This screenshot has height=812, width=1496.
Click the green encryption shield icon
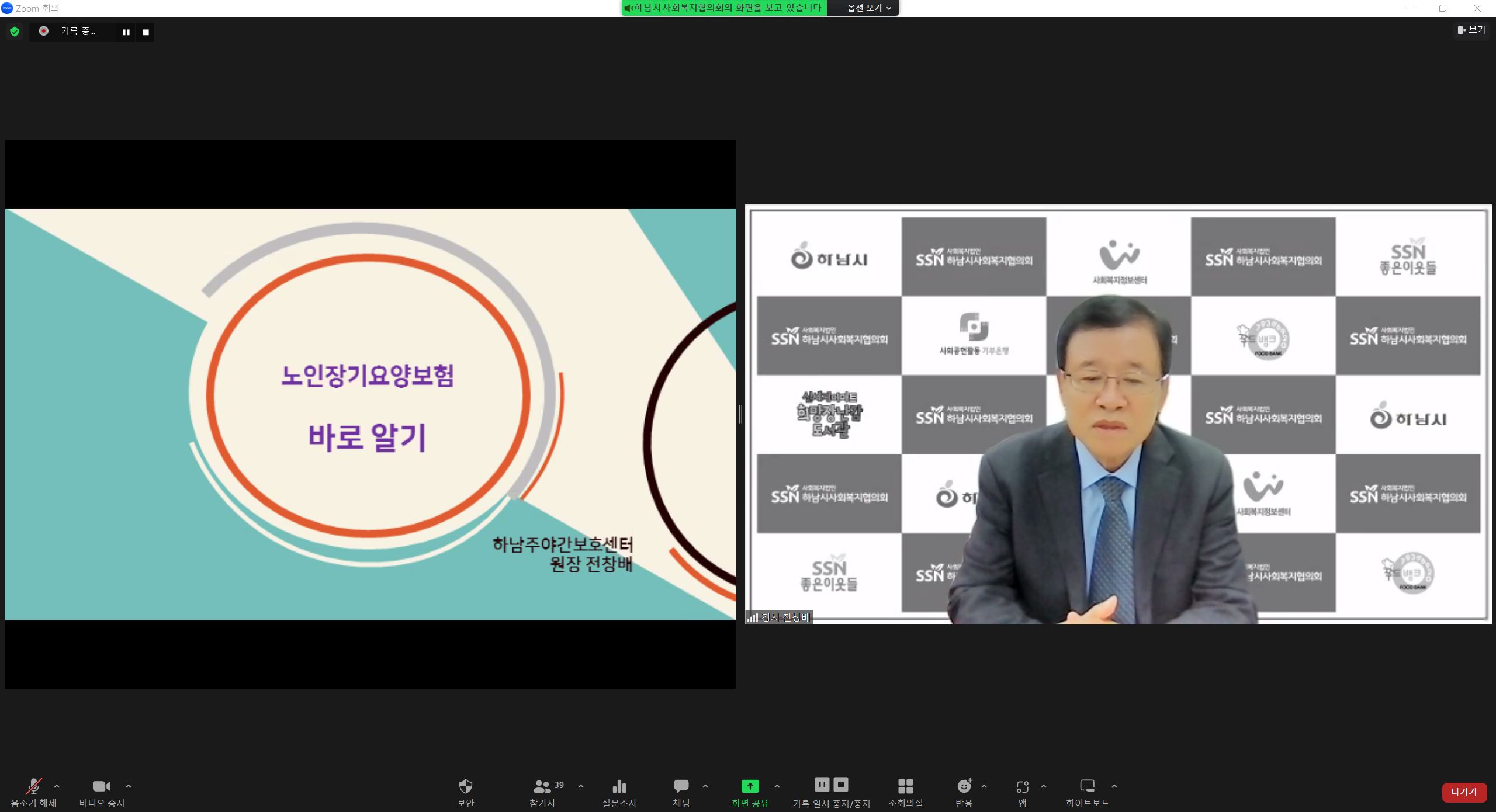15,32
